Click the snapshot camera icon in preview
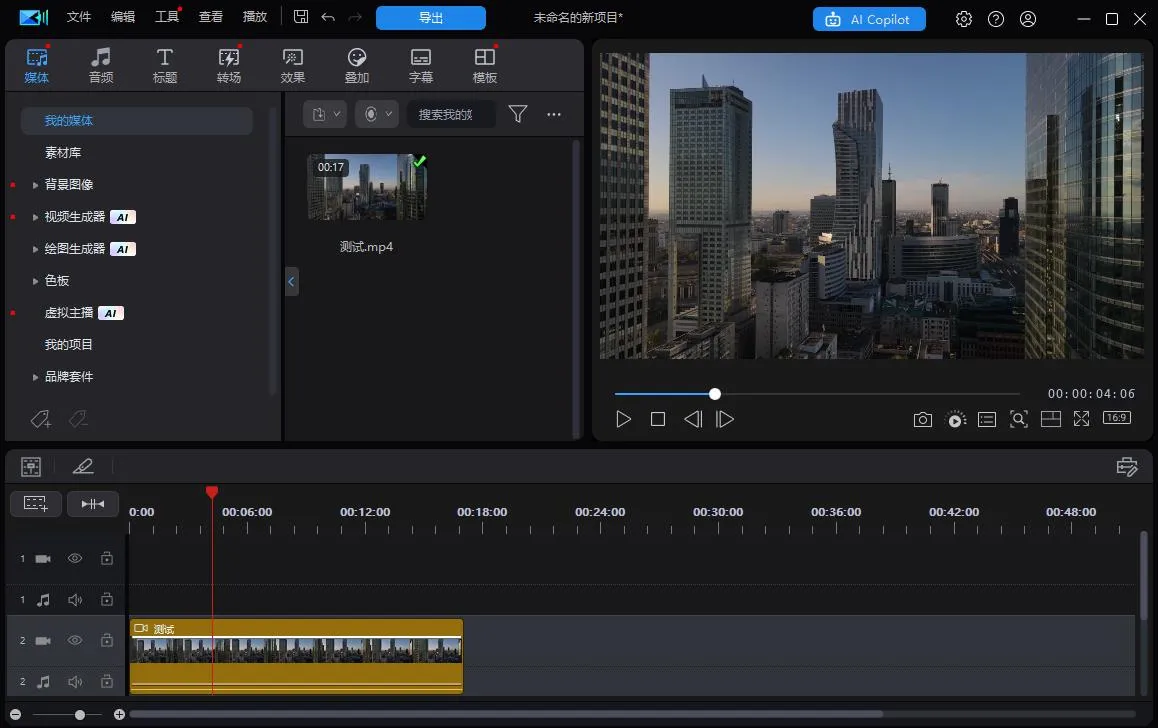The width and height of the screenshot is (1158, 728). (x=922, y=420)
